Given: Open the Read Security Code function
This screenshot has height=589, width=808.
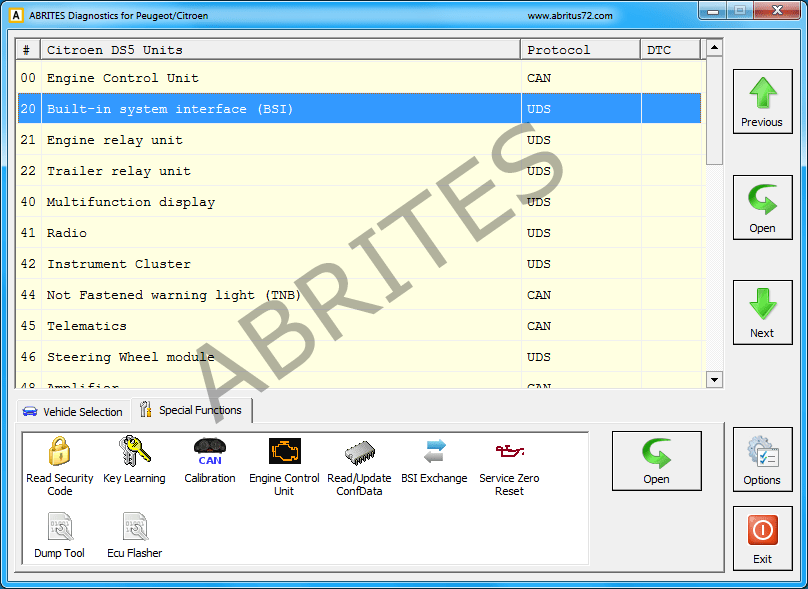Looking at the screenshot, I should (x=60, y=466).
